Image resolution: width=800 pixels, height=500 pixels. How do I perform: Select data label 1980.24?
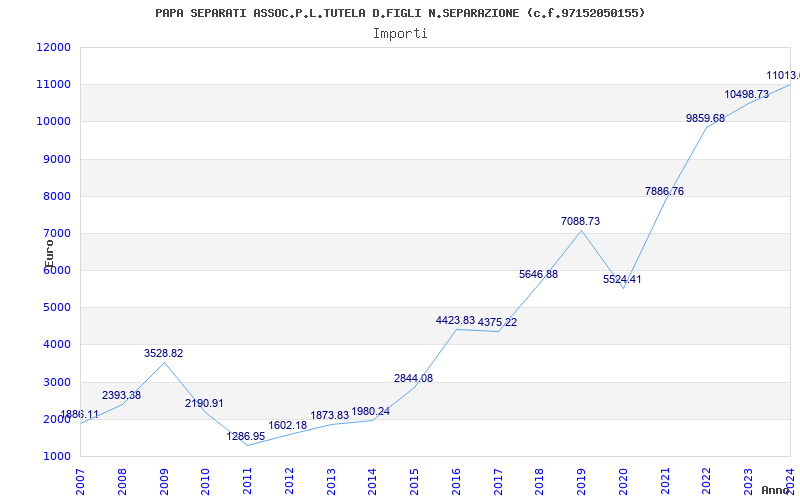(370, 411)
